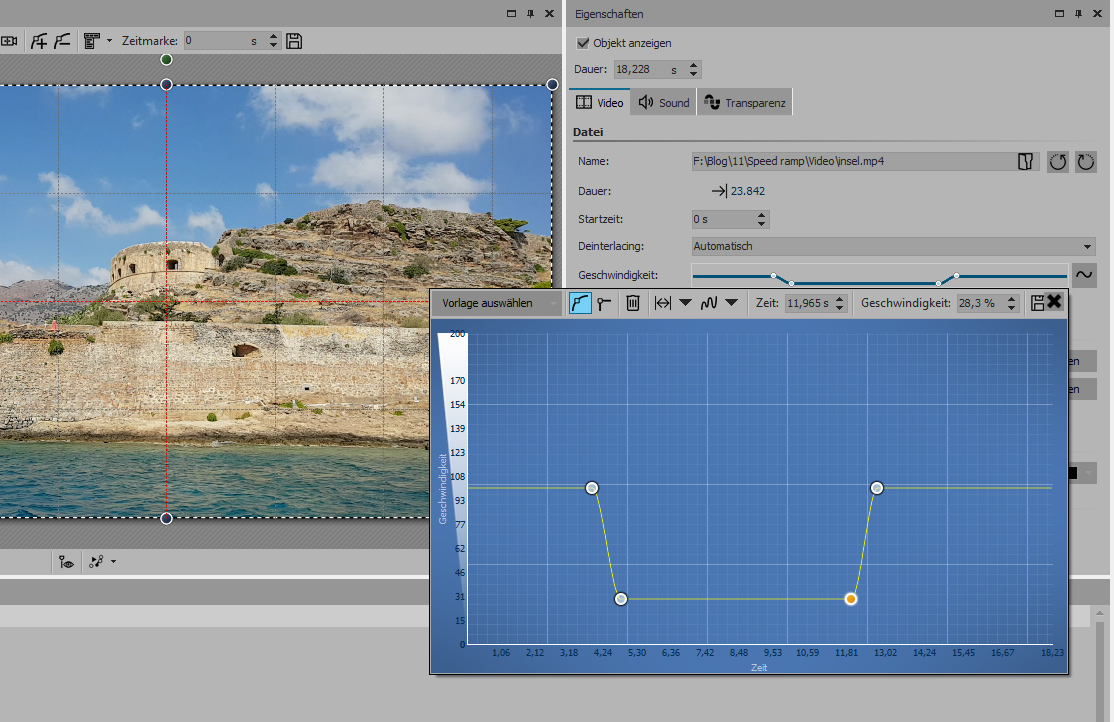1114x722 pixels.
Task: Click the horizontal stretch arrows icon
Action: click(662, 303)
